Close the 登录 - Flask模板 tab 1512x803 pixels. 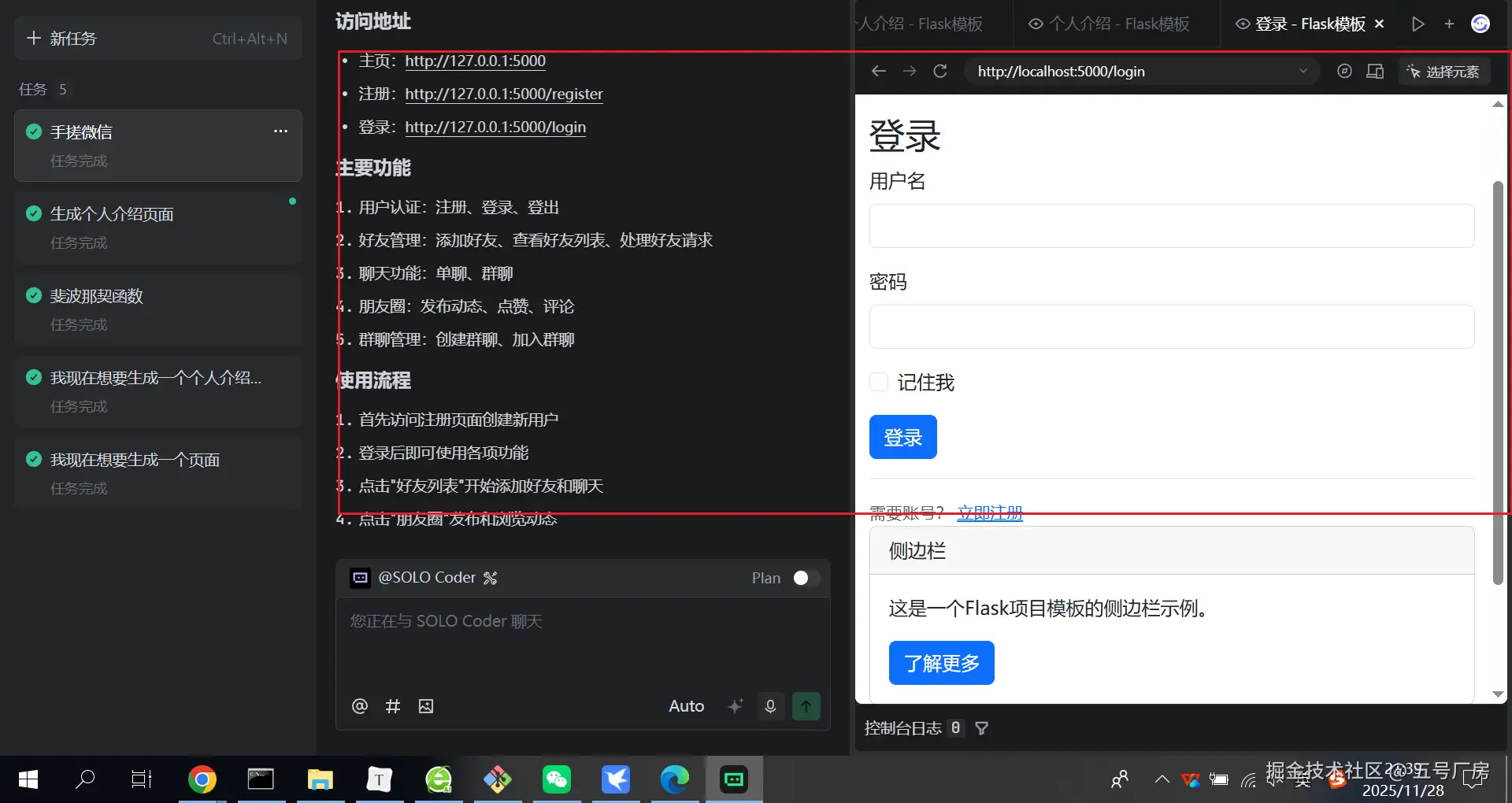[1380, 24]
